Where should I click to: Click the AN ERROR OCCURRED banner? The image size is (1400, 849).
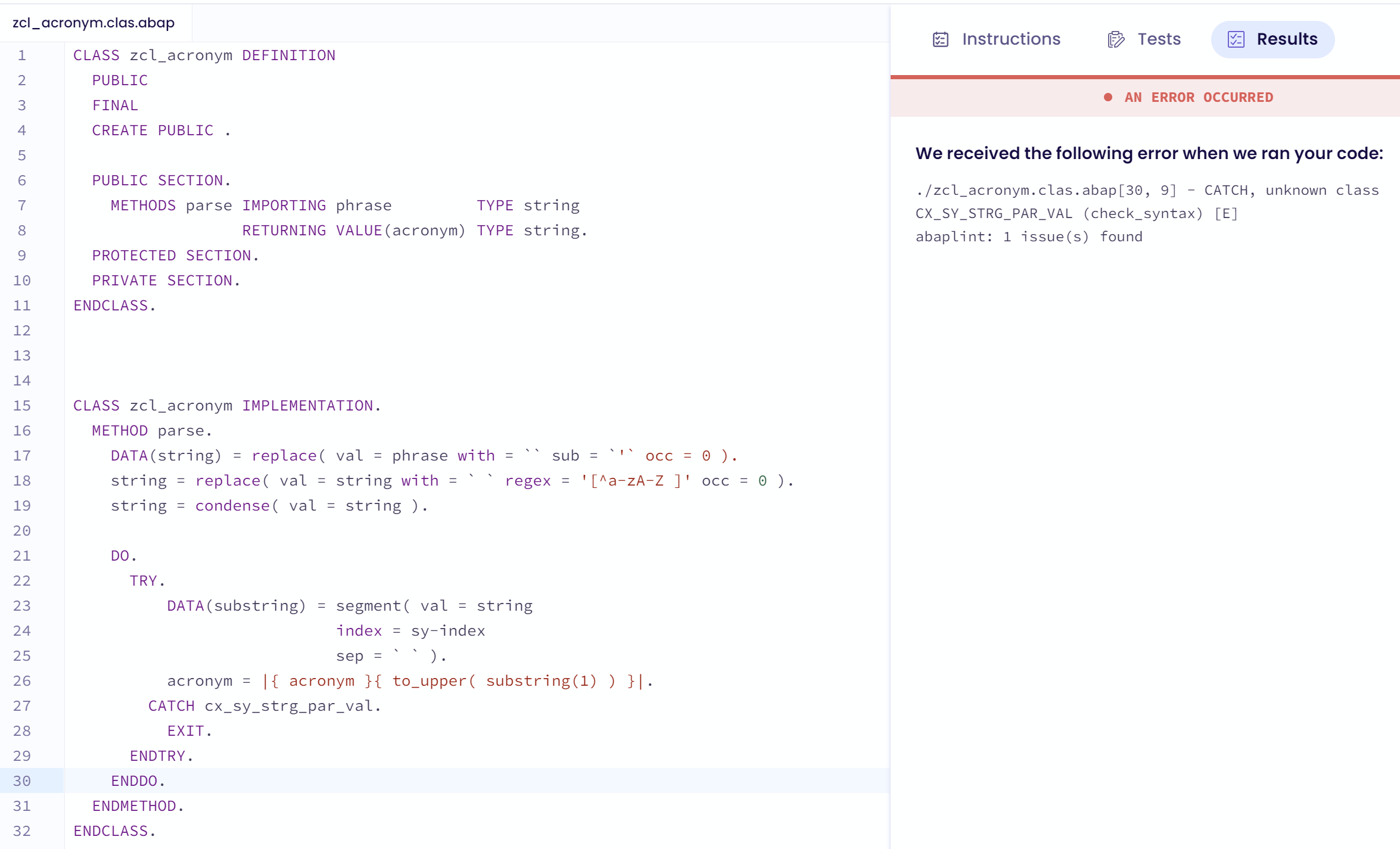[1199, 97]
